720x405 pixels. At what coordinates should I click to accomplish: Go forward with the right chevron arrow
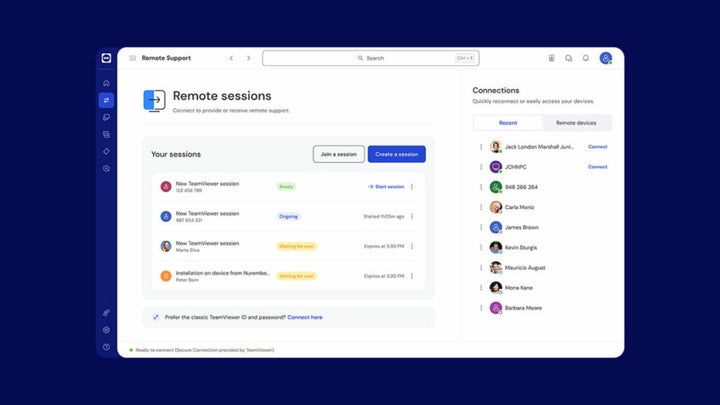tap(249, 58)
